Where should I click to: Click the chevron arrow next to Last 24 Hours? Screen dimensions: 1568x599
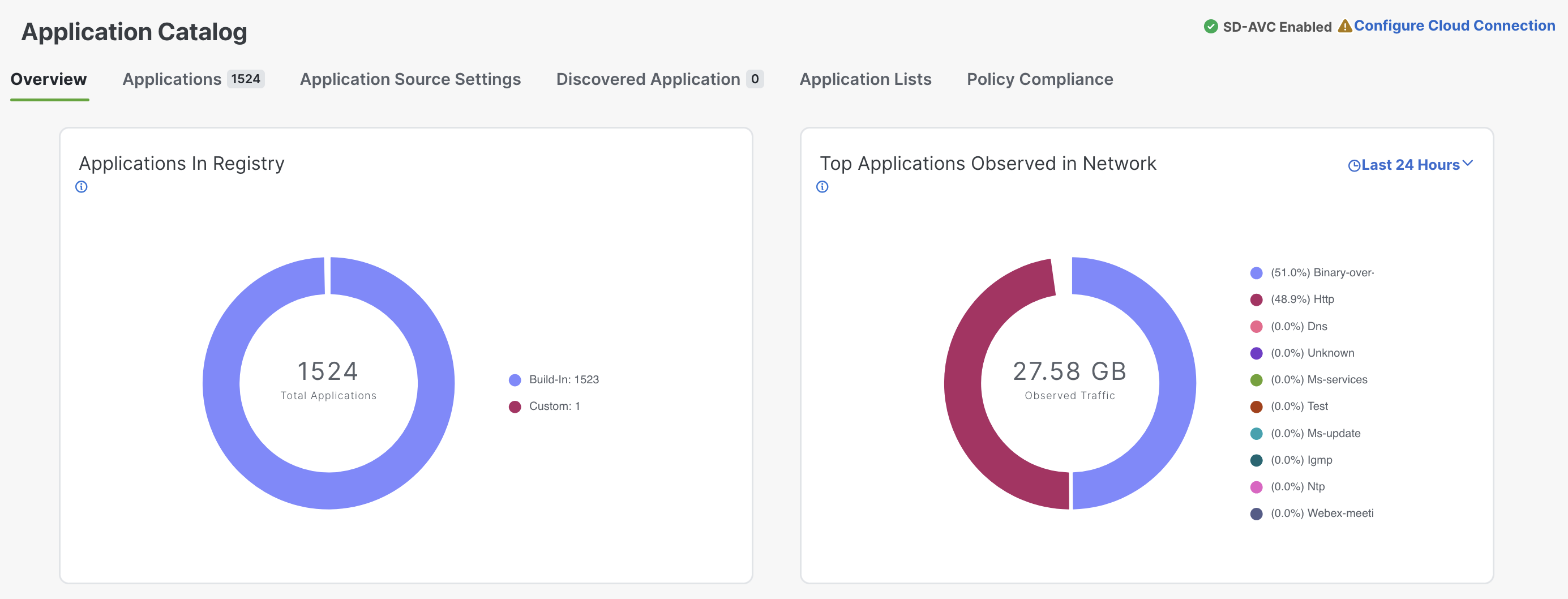click(x=1468, y=163)
